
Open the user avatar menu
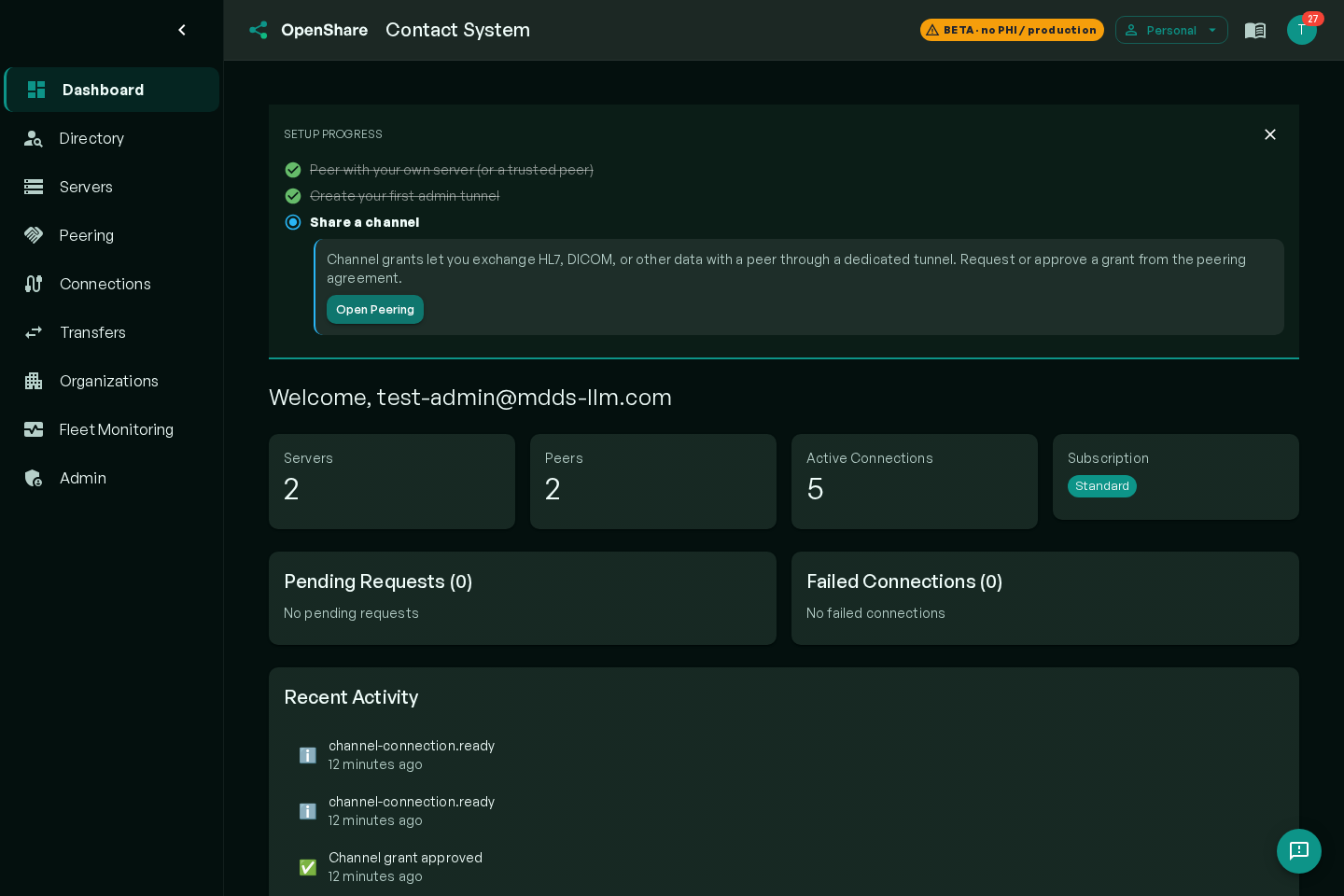point(1301,30)
